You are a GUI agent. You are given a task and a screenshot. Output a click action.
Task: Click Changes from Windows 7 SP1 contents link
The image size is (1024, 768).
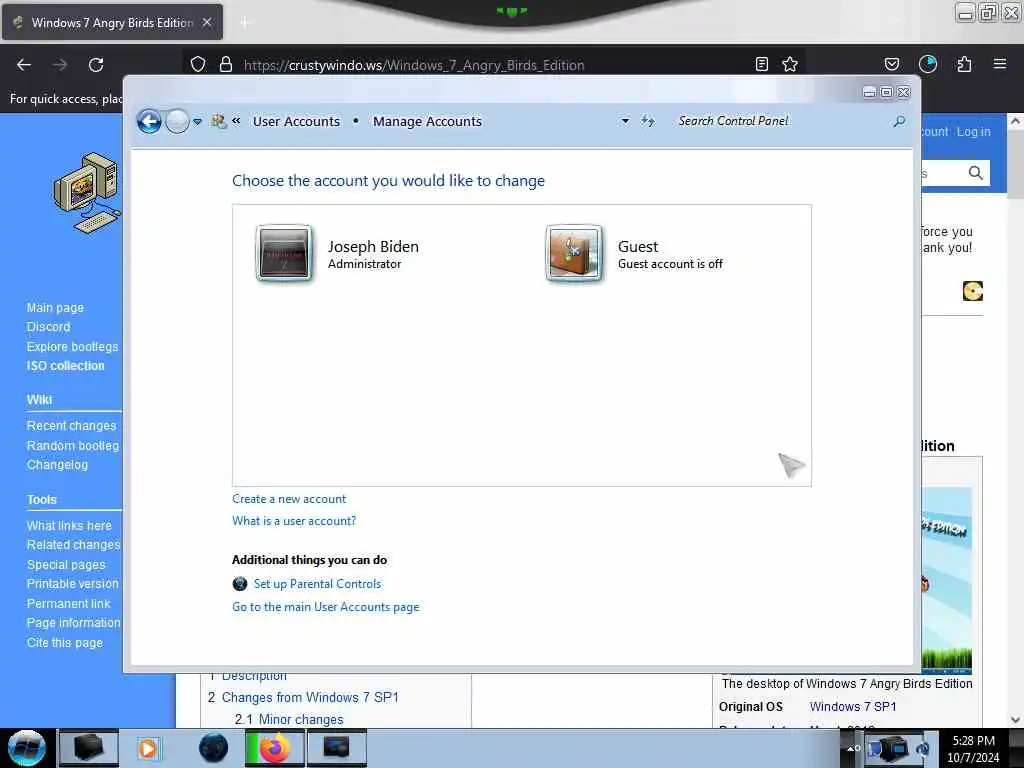click(310, 697)
